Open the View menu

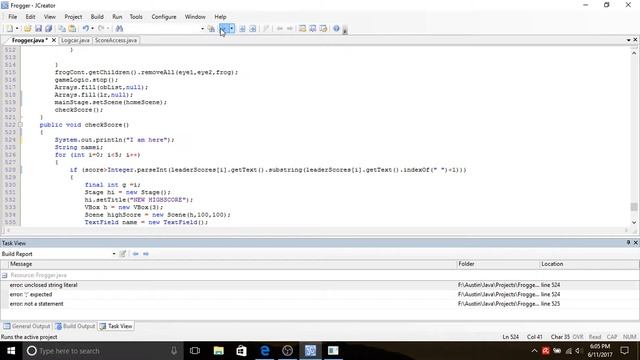(x=49, y=17)
